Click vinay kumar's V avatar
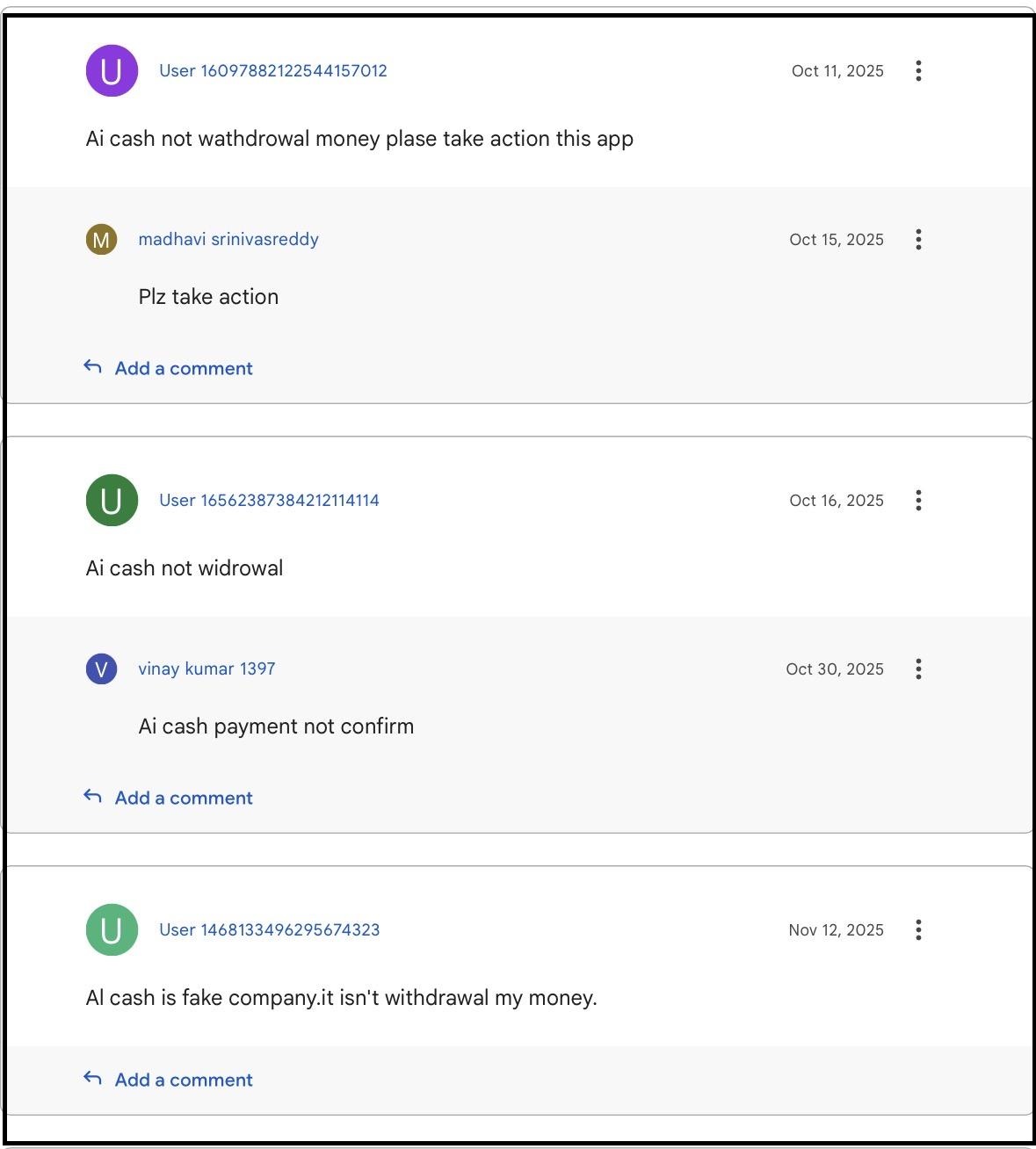 coord(101,669)
